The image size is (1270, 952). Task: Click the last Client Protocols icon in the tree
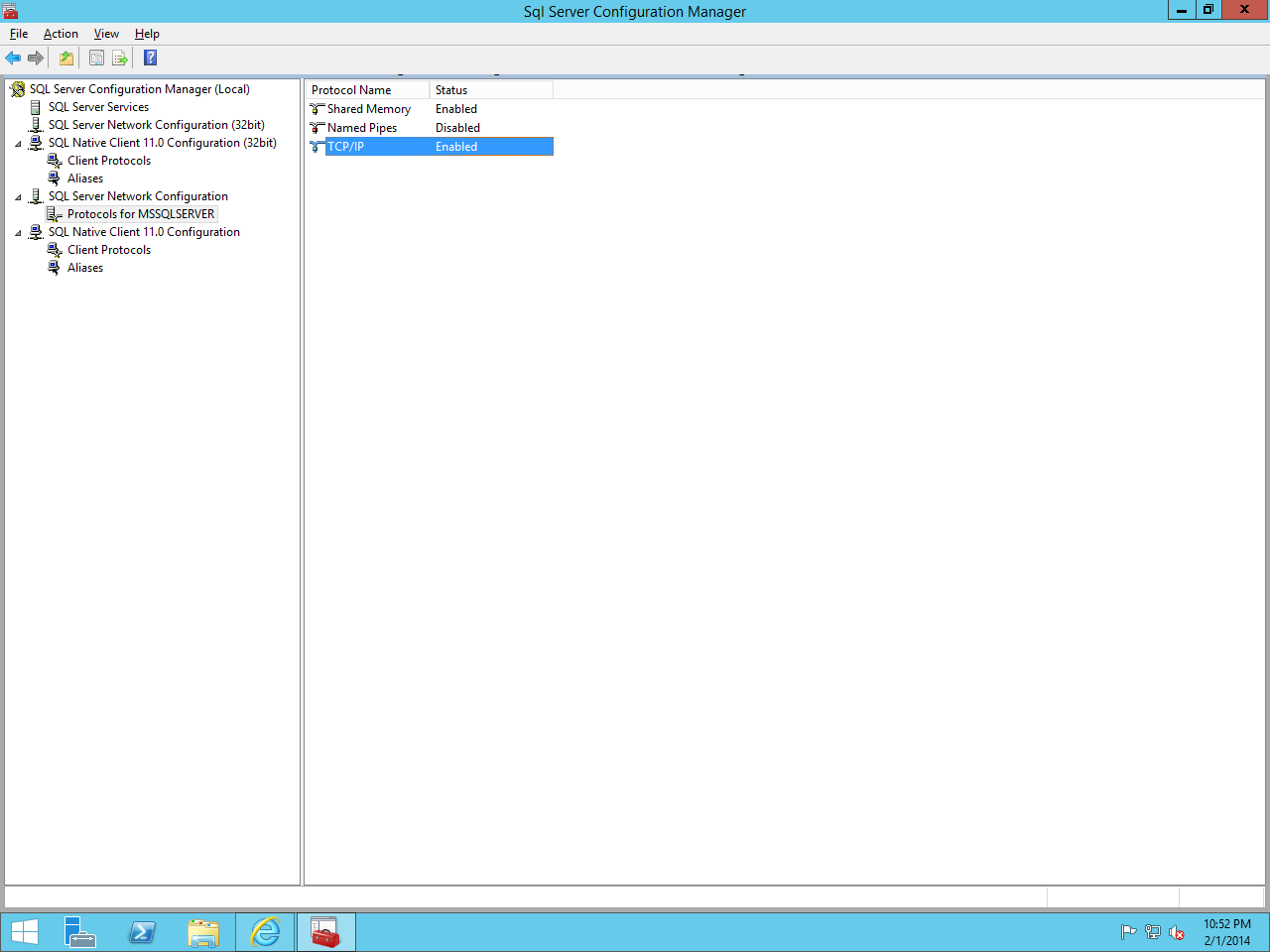tap(55, 250)
